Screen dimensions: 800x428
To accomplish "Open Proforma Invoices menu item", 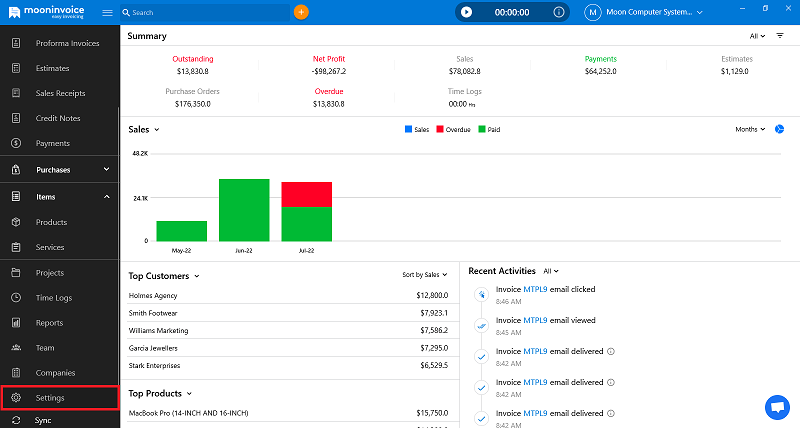I will [67, 43].
